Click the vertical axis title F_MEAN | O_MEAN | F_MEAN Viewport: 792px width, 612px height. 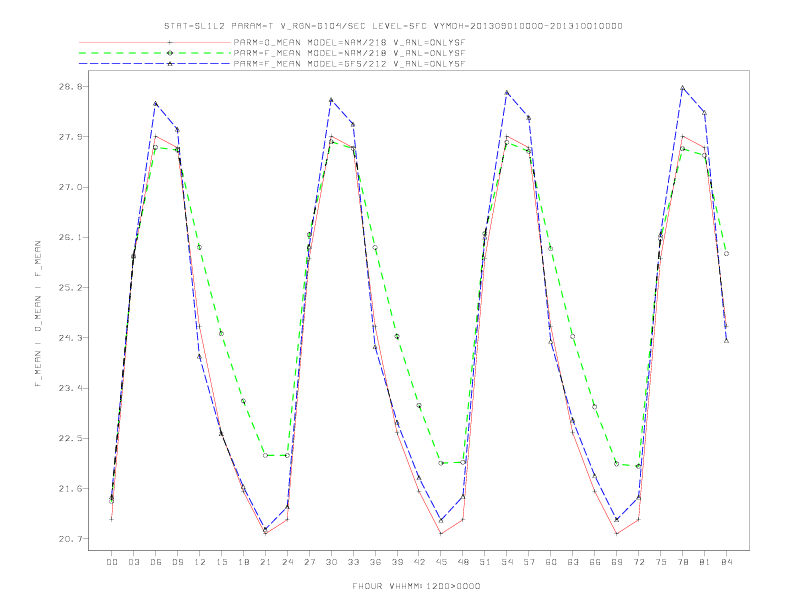pyautogui.click(x=38, y=314)
